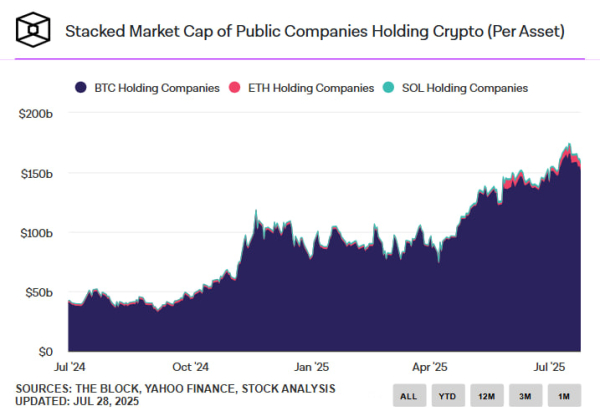Toggle SOL Holding Companies legend dot

click(388, 88)
